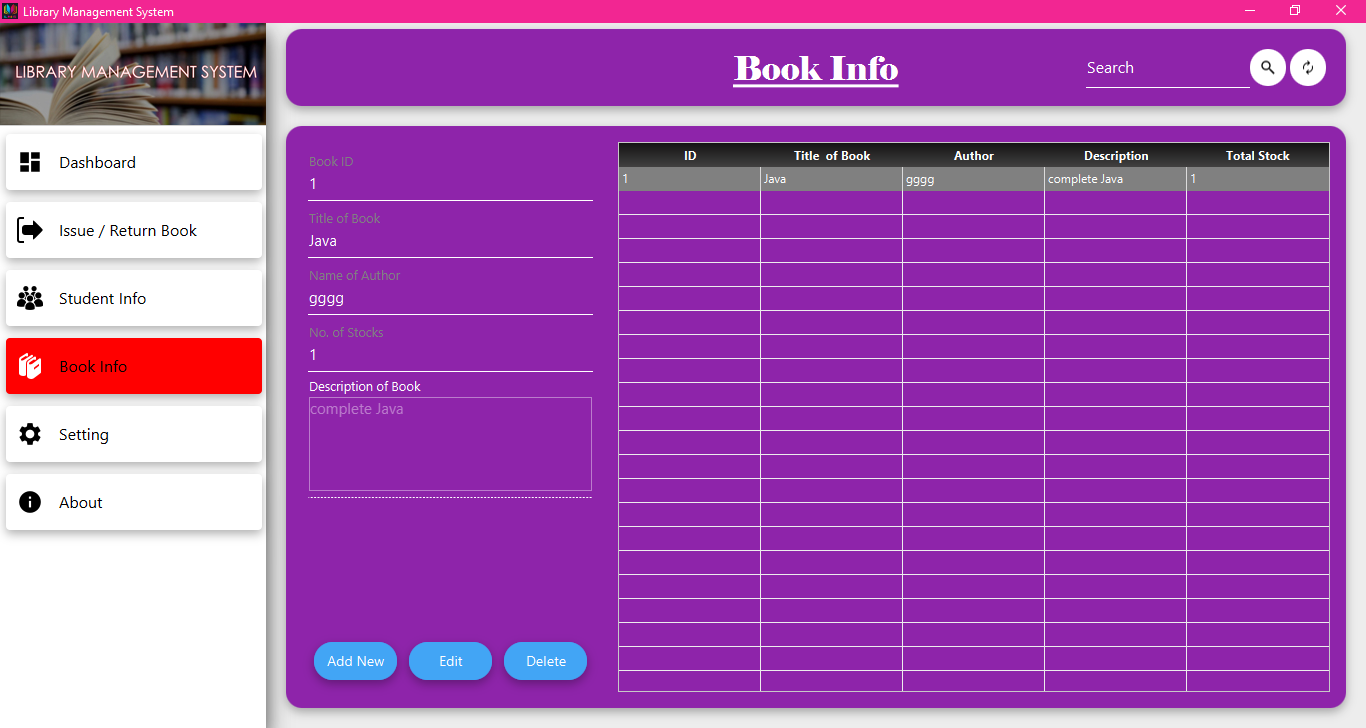Click the Student Info people icon
This screenshot has height=728, width=1366.
[30, 298]
